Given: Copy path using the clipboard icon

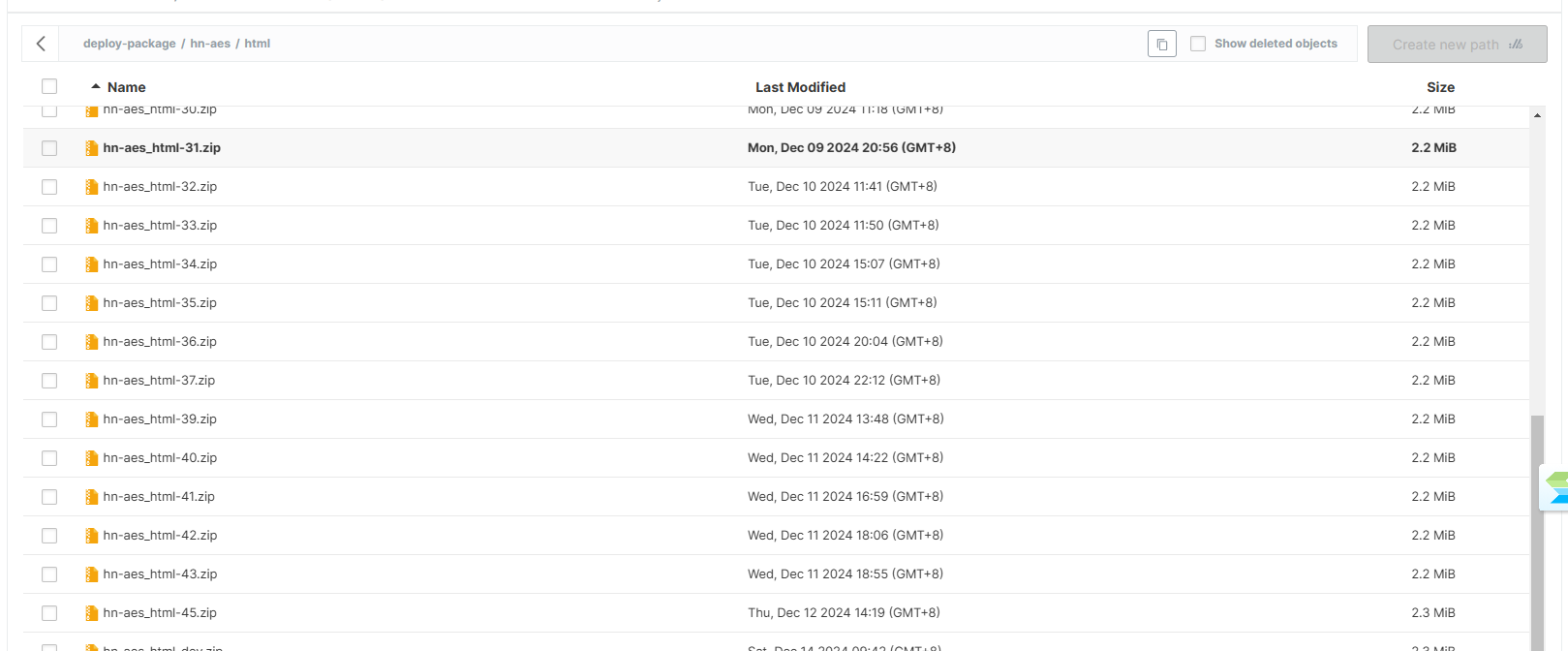Looking at the screenshot, I should 1161,44.
